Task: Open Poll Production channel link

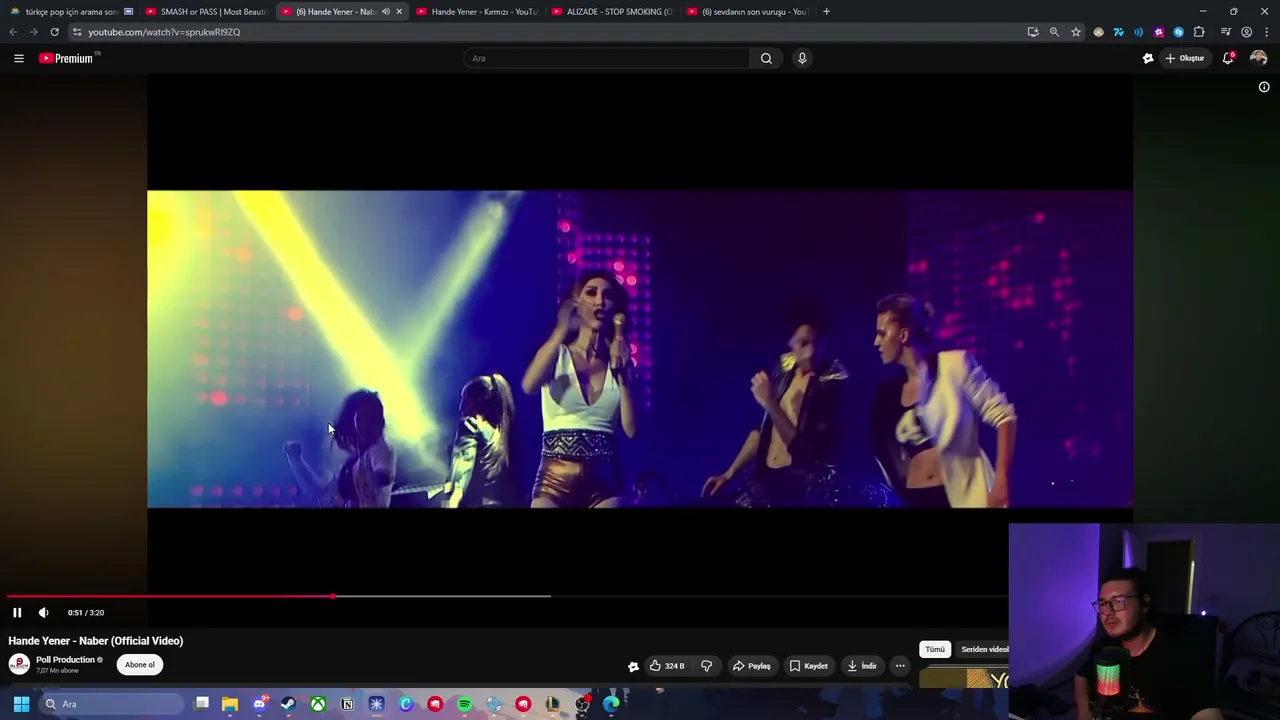Action: (65, 660)
